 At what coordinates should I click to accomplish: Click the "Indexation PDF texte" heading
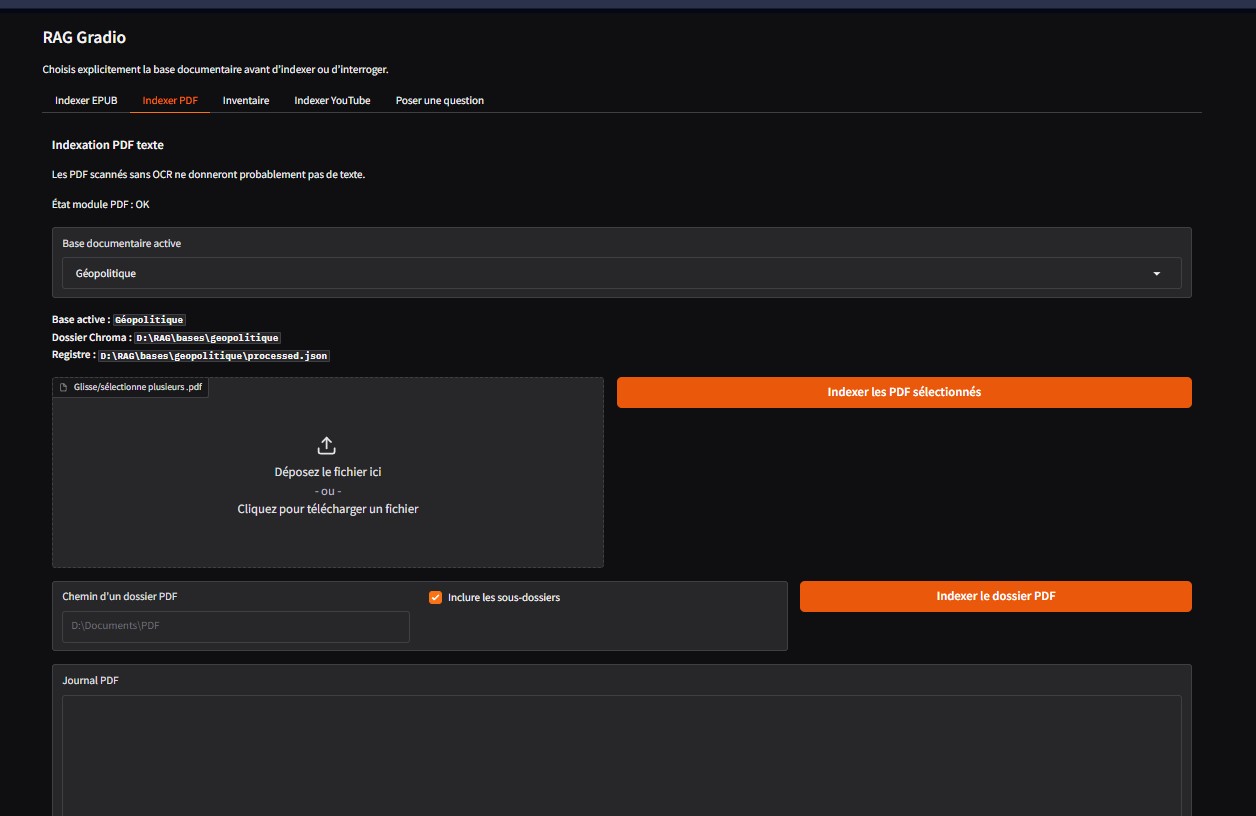tap(108, 145)
